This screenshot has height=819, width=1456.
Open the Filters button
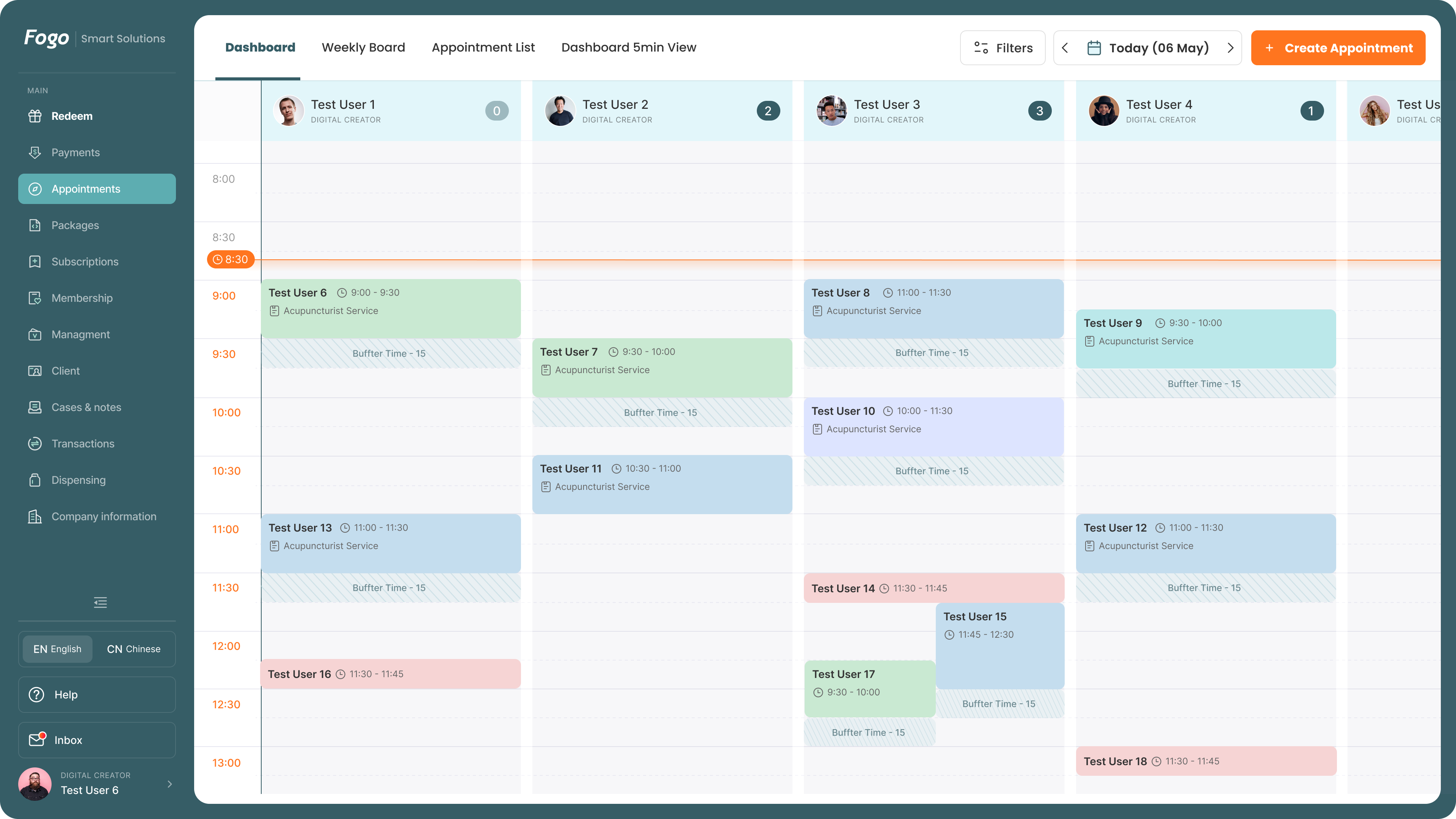tap(1003, 48)
